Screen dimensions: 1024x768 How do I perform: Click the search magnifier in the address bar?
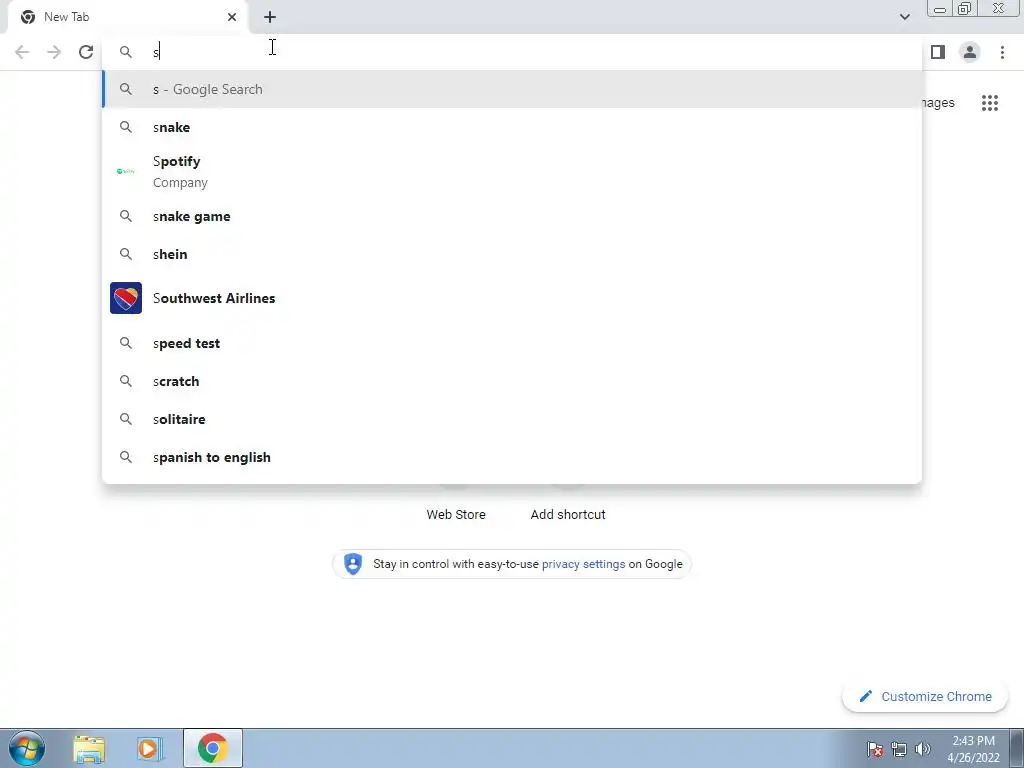(126, 52)
